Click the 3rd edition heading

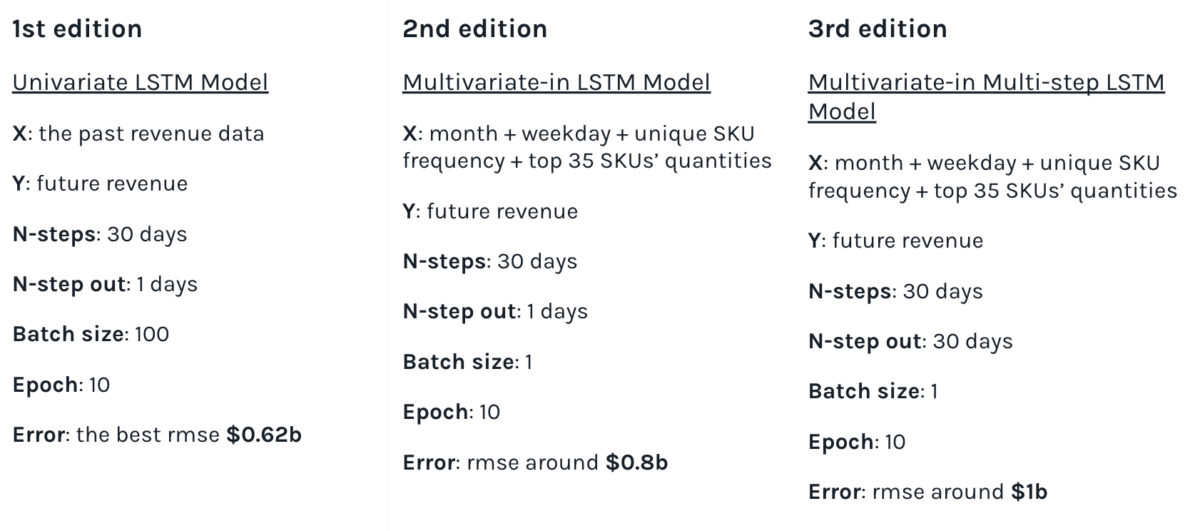pos(877,30)
